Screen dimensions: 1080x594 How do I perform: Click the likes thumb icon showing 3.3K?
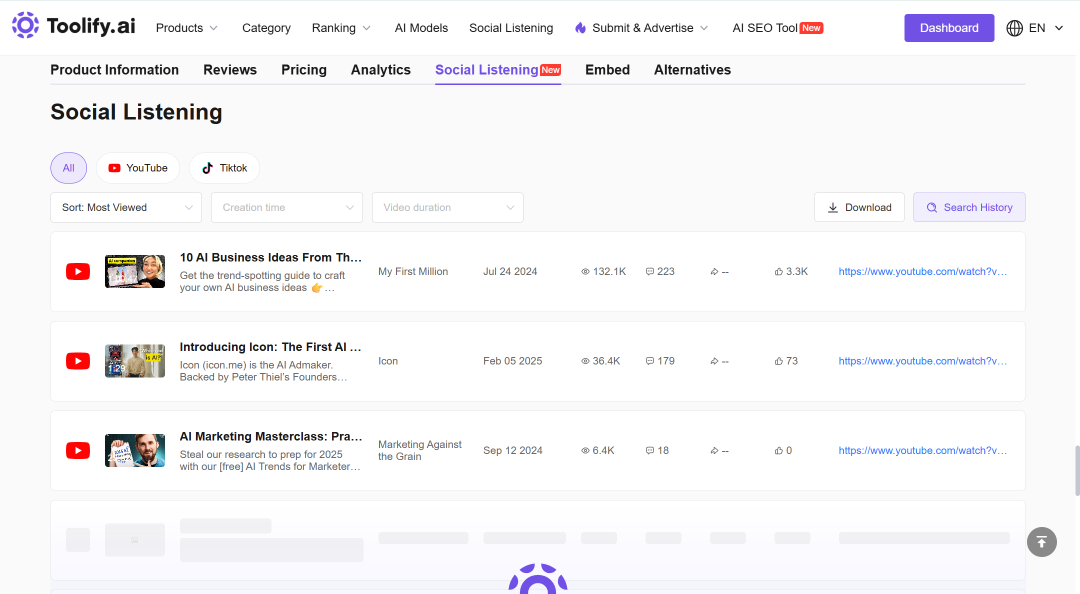[779, 272]
